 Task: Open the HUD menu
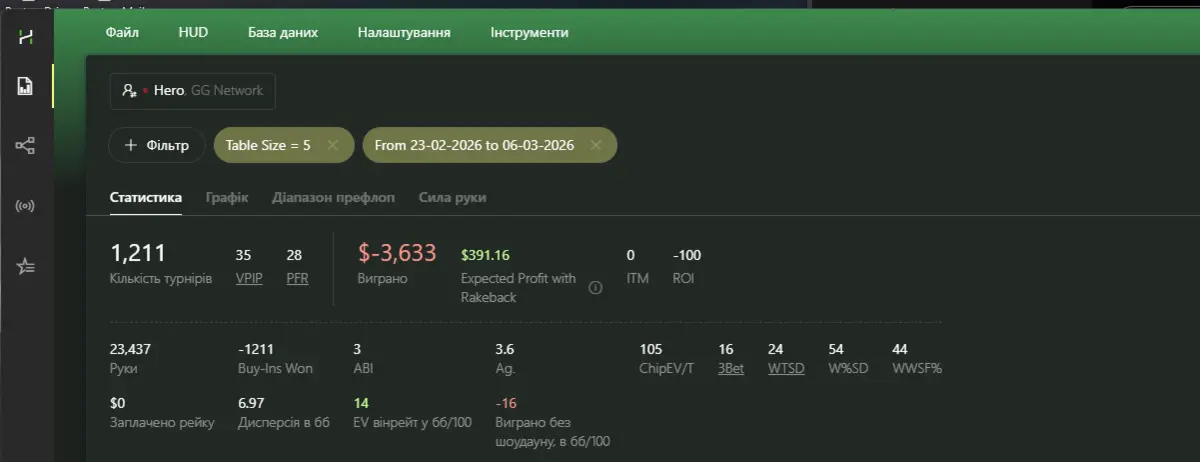(193, 32)
